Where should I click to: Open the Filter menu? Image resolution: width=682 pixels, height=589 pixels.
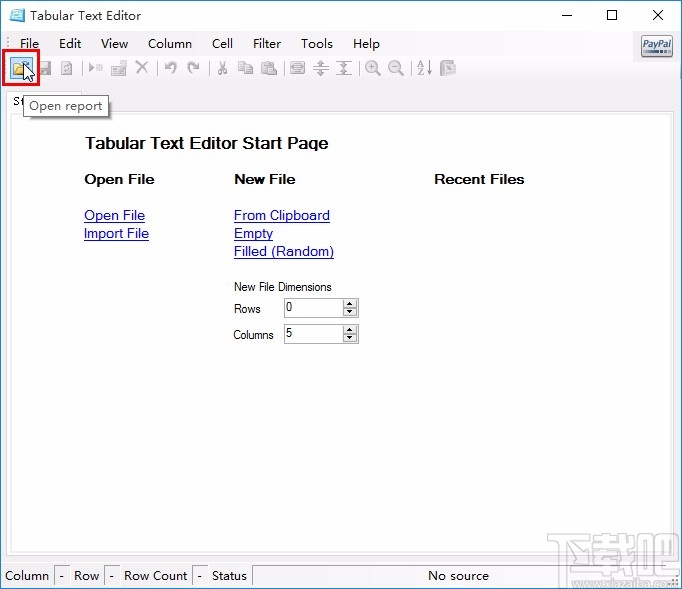tap(267, 44)
